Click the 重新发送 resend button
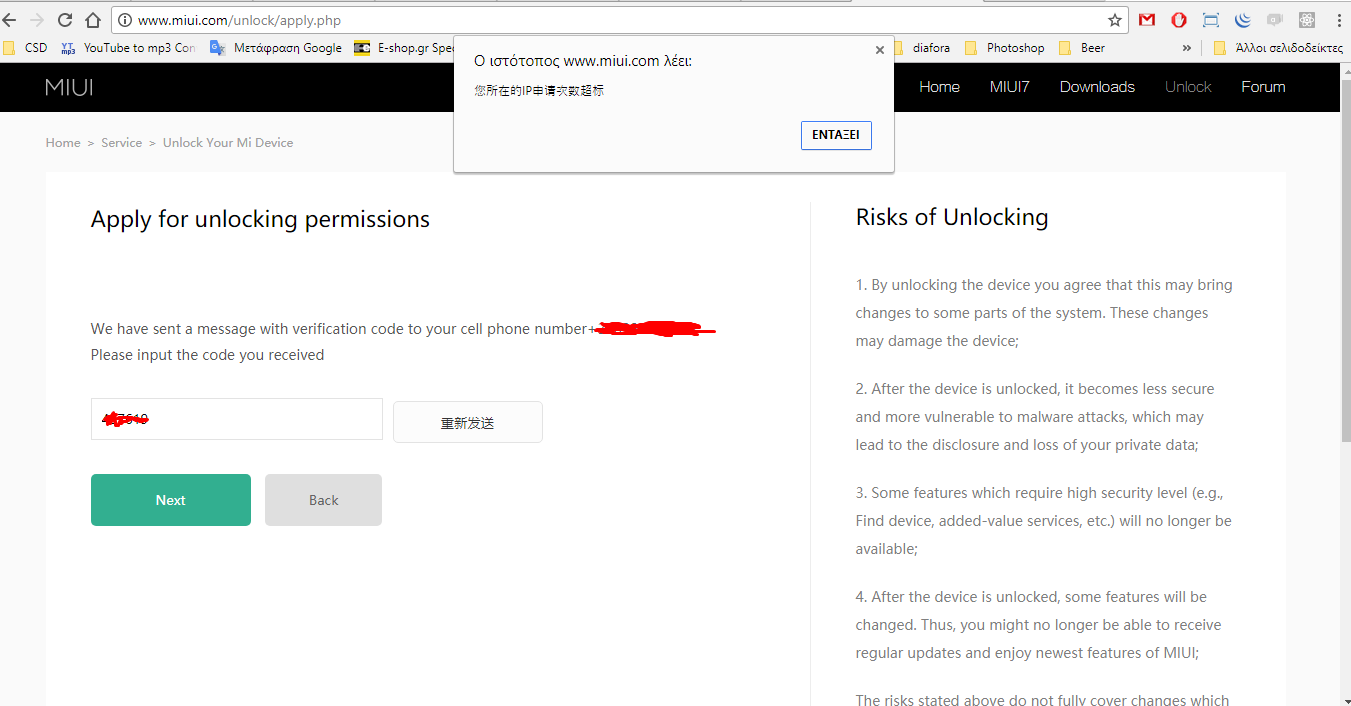1351x706 pixels. click(468, 422)
